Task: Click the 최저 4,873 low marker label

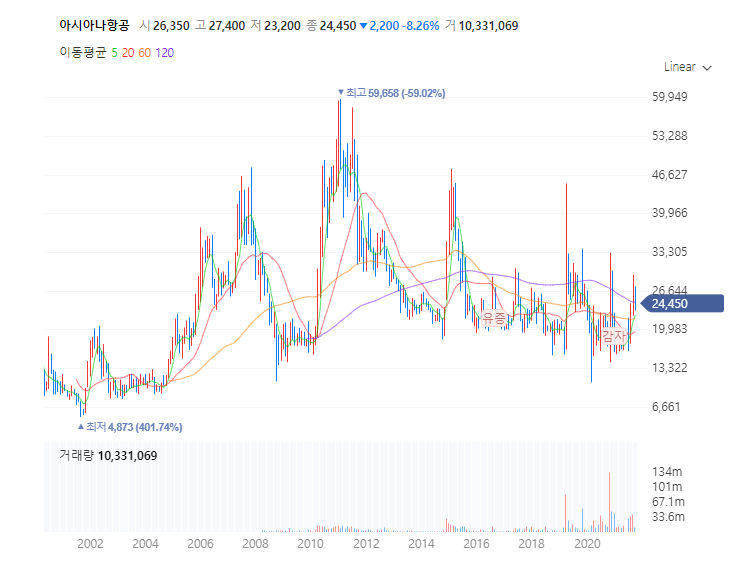Action: 130,427
